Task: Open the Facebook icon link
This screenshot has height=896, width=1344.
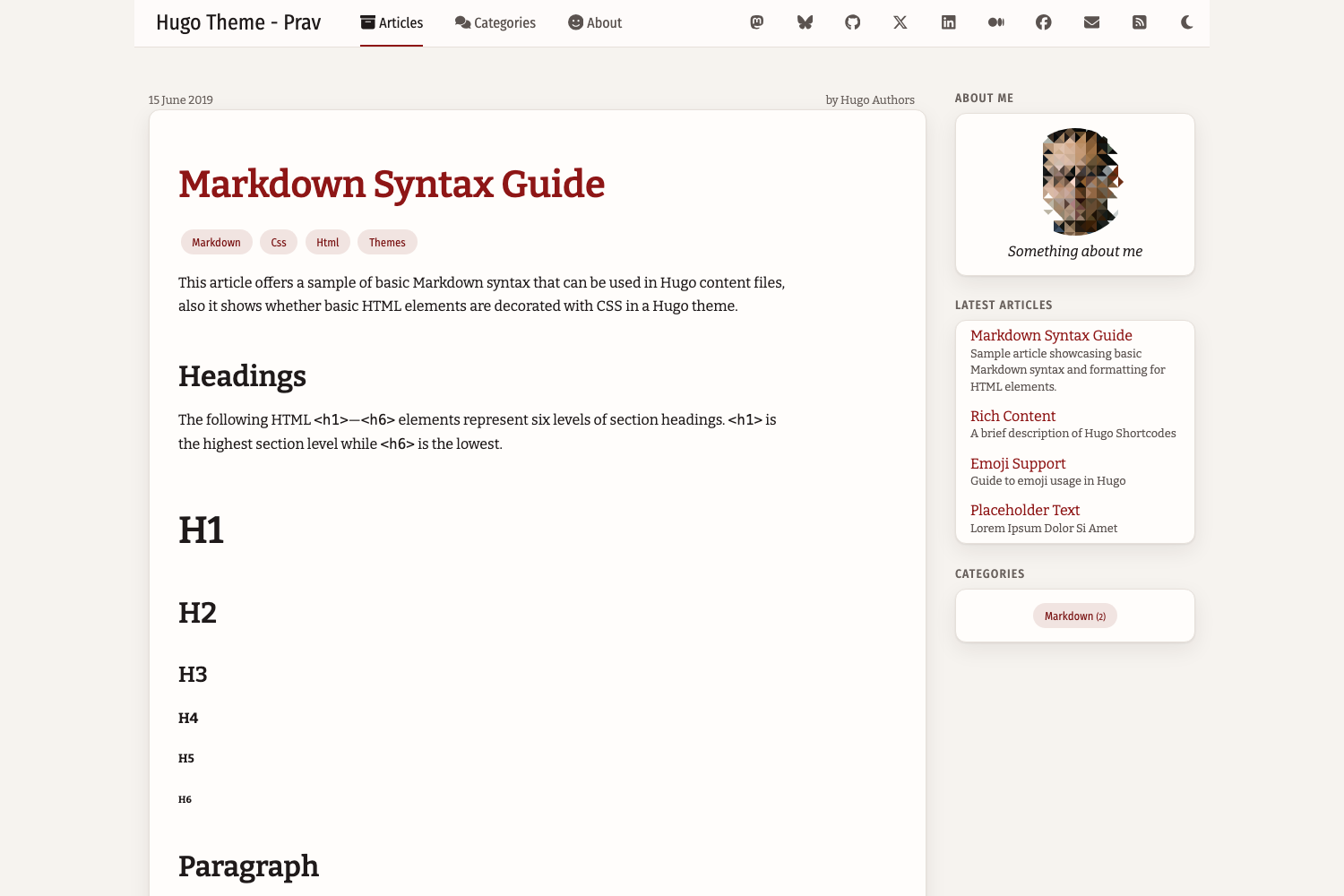Action: (1044, 22)
